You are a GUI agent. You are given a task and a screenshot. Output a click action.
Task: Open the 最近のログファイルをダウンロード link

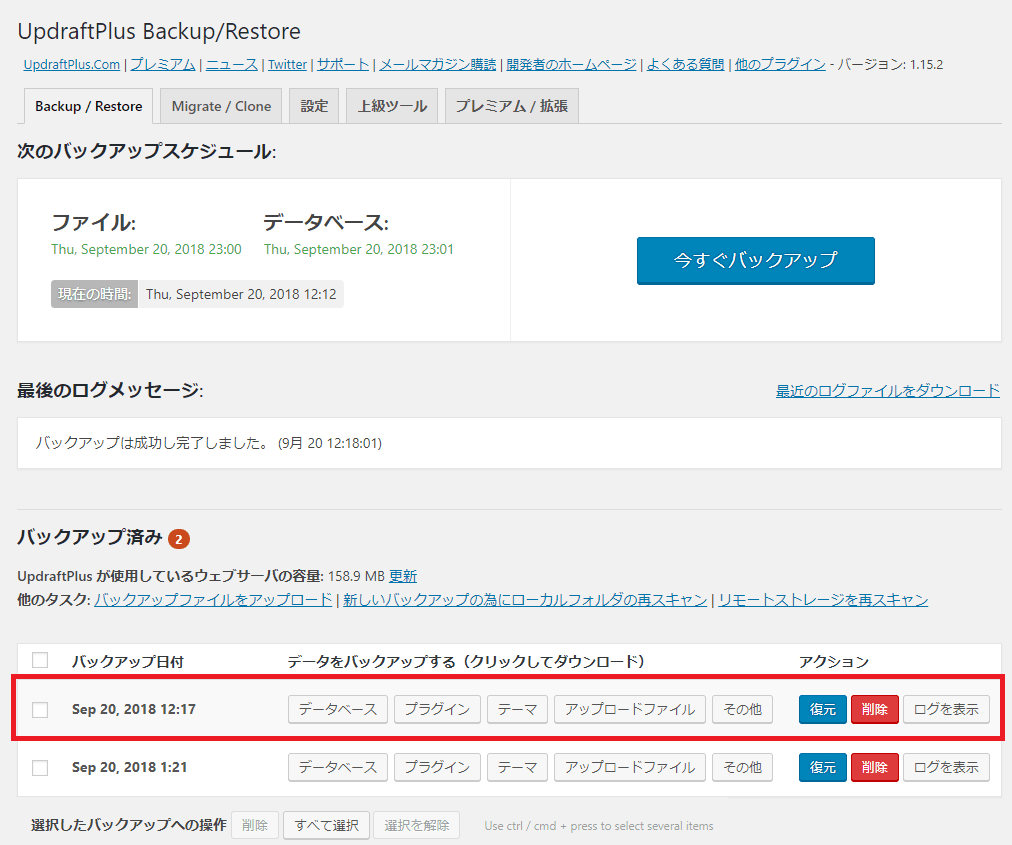click(x=887, y=391)
